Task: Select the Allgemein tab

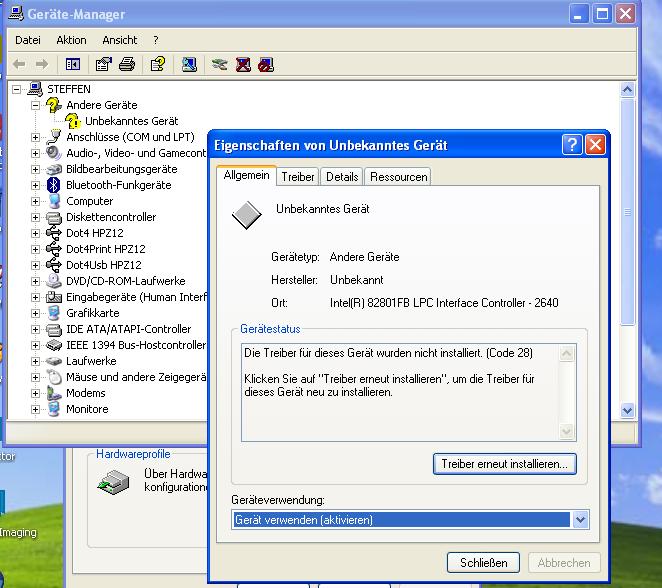Action: [247, 175]
